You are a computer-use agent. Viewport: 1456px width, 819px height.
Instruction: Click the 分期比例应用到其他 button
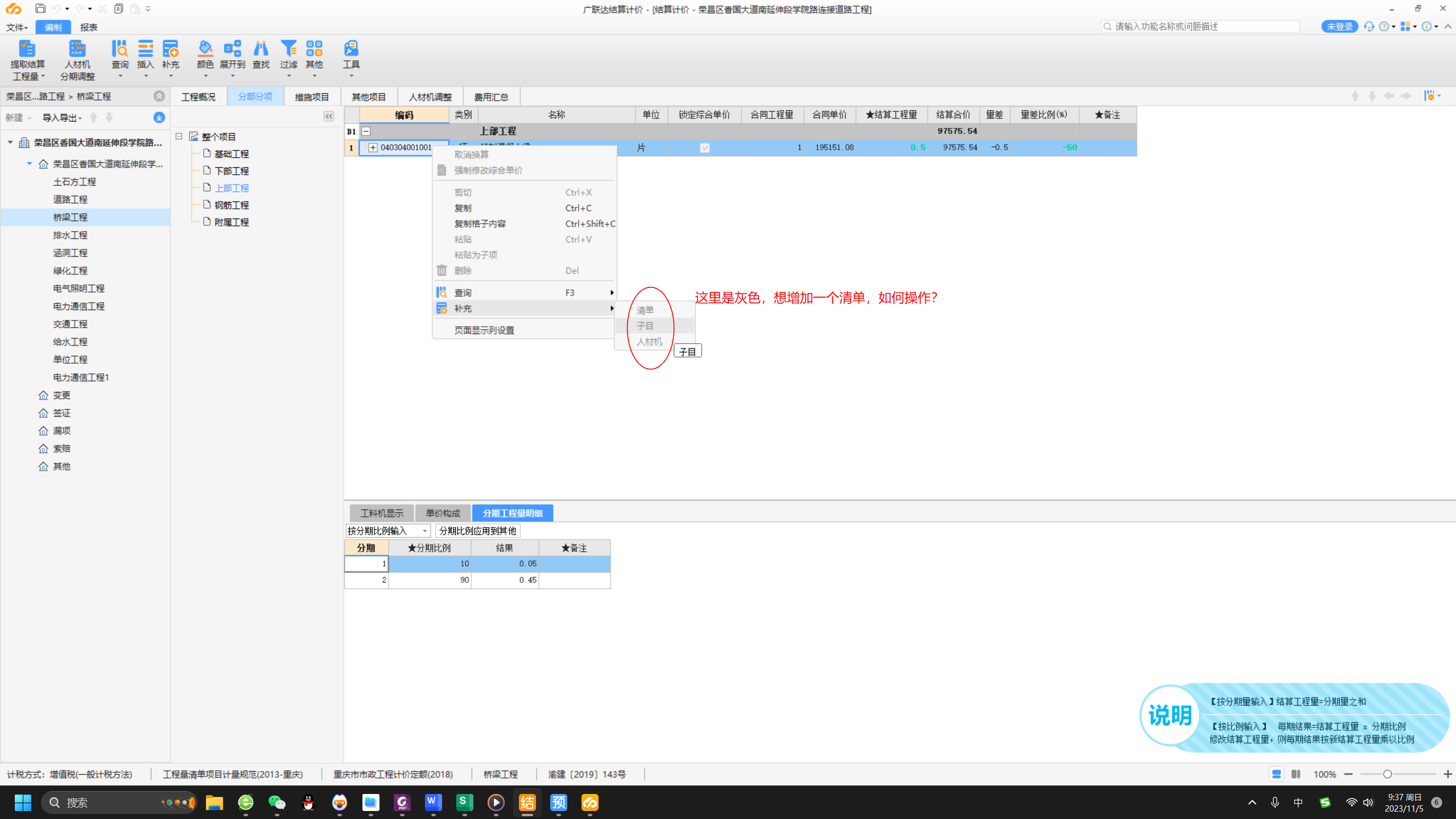click(477, 531)
